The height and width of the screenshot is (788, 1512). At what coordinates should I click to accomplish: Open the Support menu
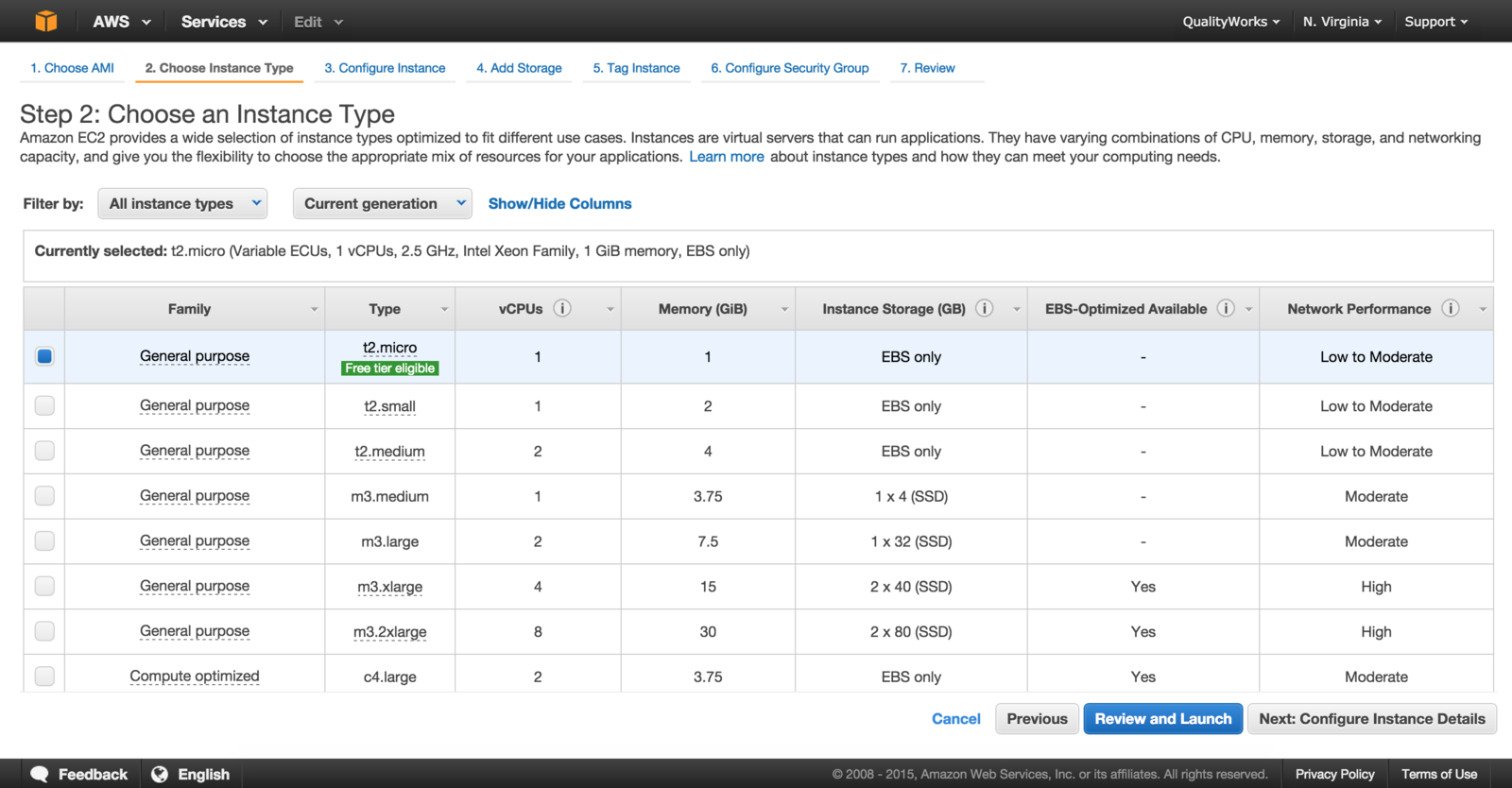1436,21
